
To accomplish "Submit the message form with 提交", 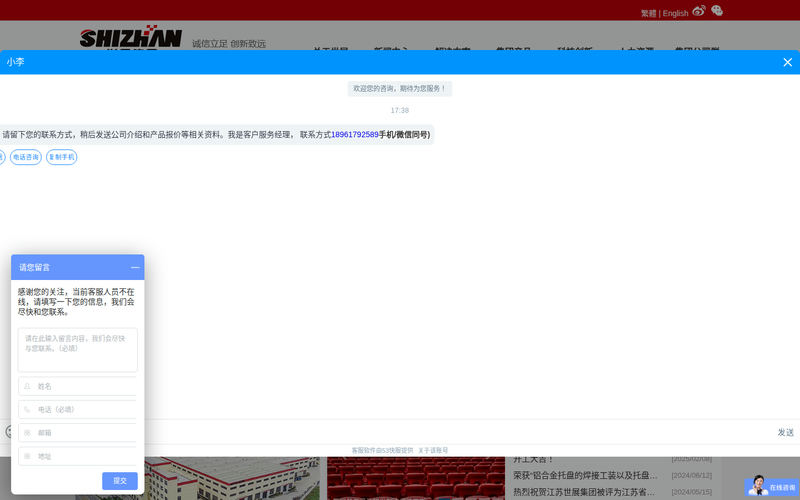I will click(120, 481).
